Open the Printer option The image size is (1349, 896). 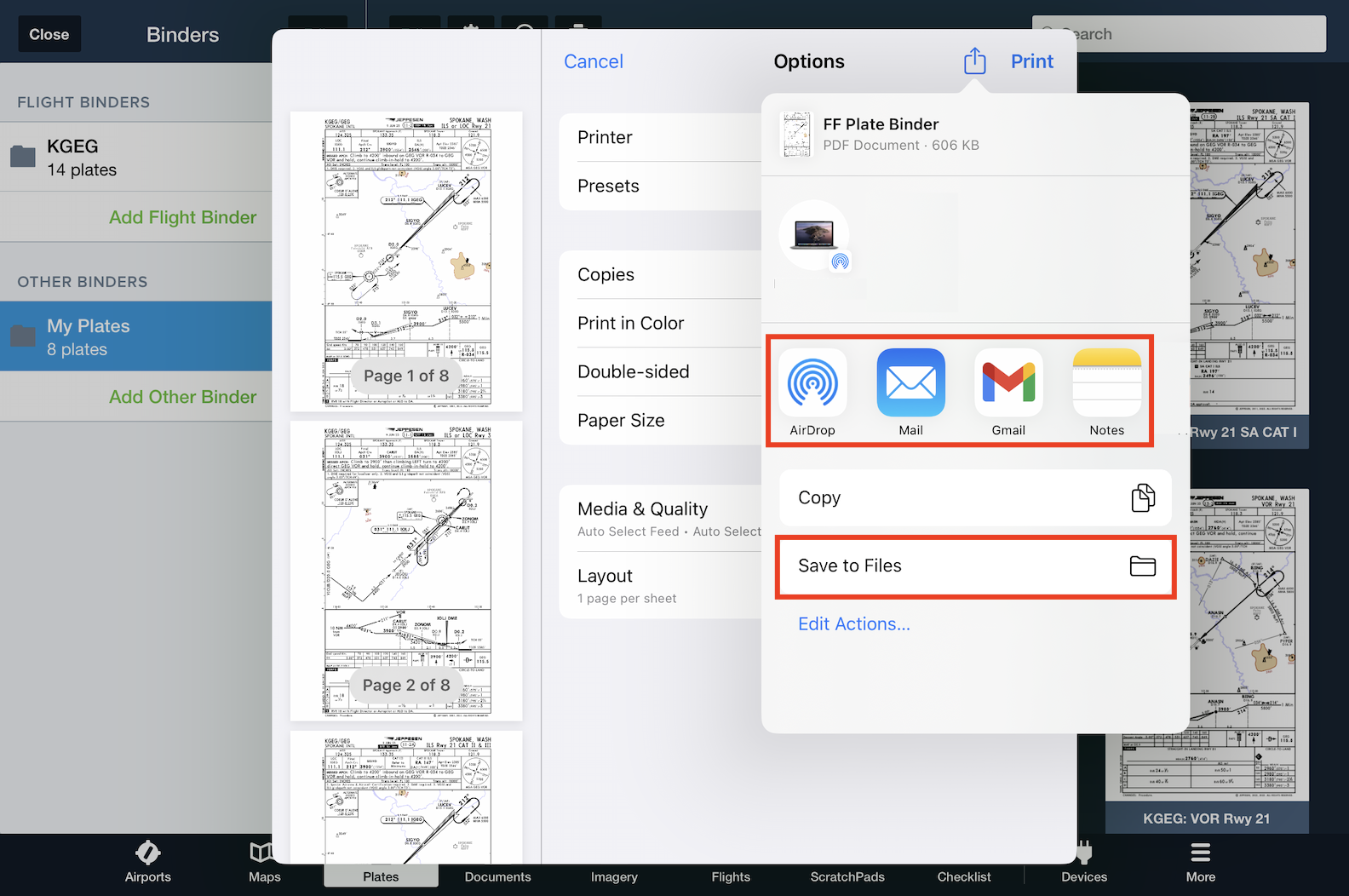click(x=661, y=137)
